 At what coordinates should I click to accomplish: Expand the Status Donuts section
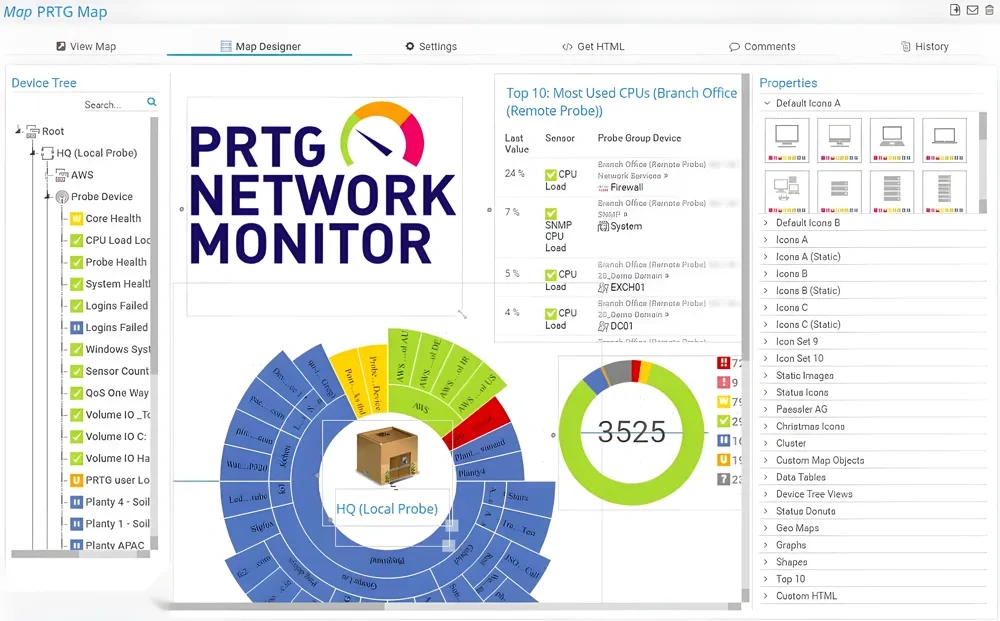tap(767, 511)
